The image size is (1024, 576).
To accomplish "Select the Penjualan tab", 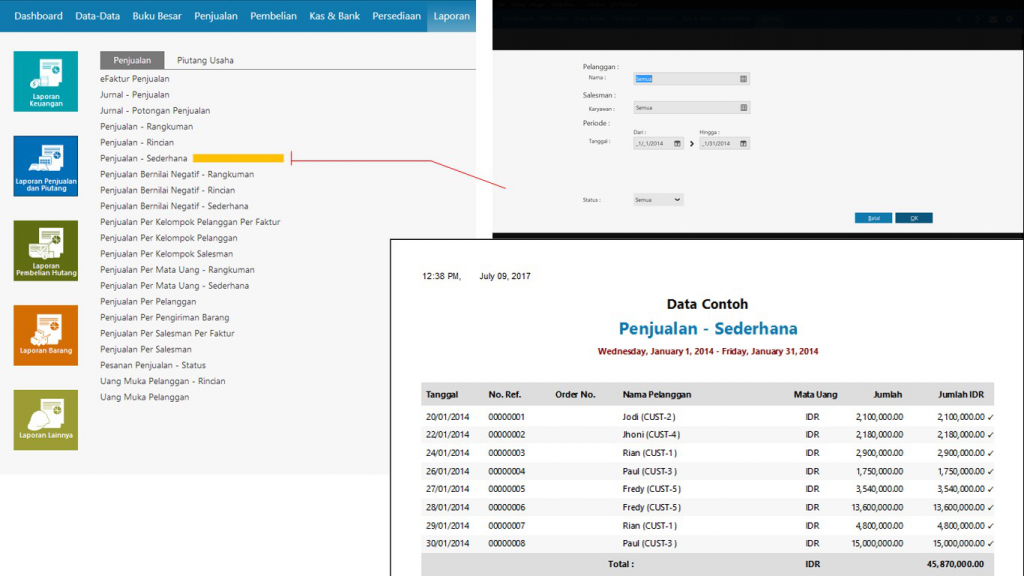I will coord(132,60).
